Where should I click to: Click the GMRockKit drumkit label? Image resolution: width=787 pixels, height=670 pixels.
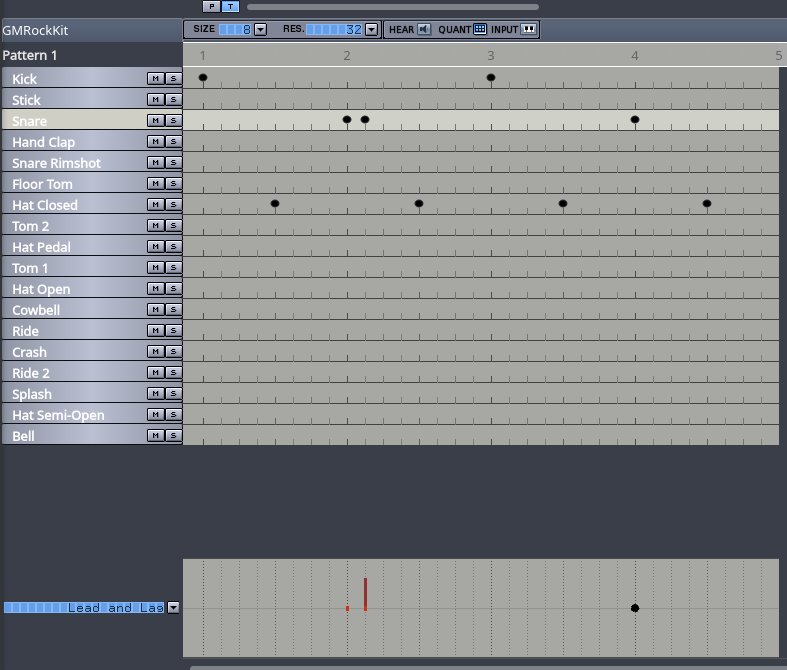(x=35, y=31)
